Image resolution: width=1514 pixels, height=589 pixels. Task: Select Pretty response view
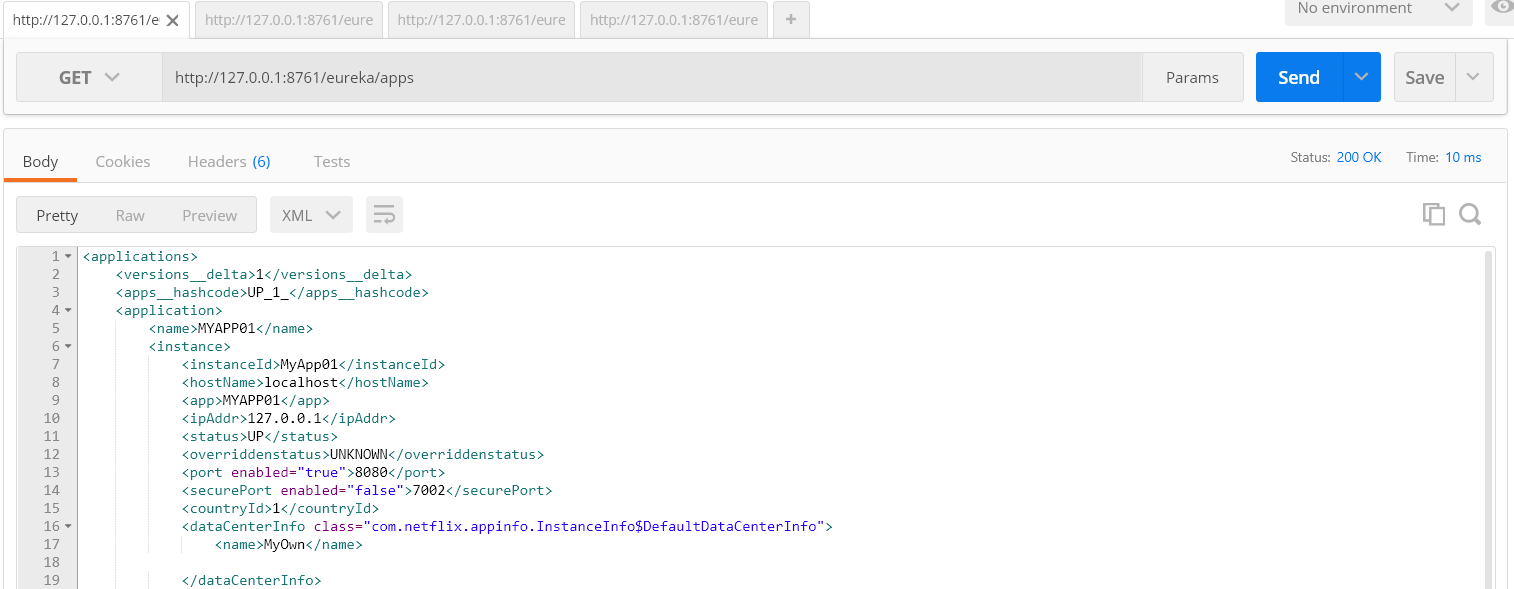tap(57, 215)
